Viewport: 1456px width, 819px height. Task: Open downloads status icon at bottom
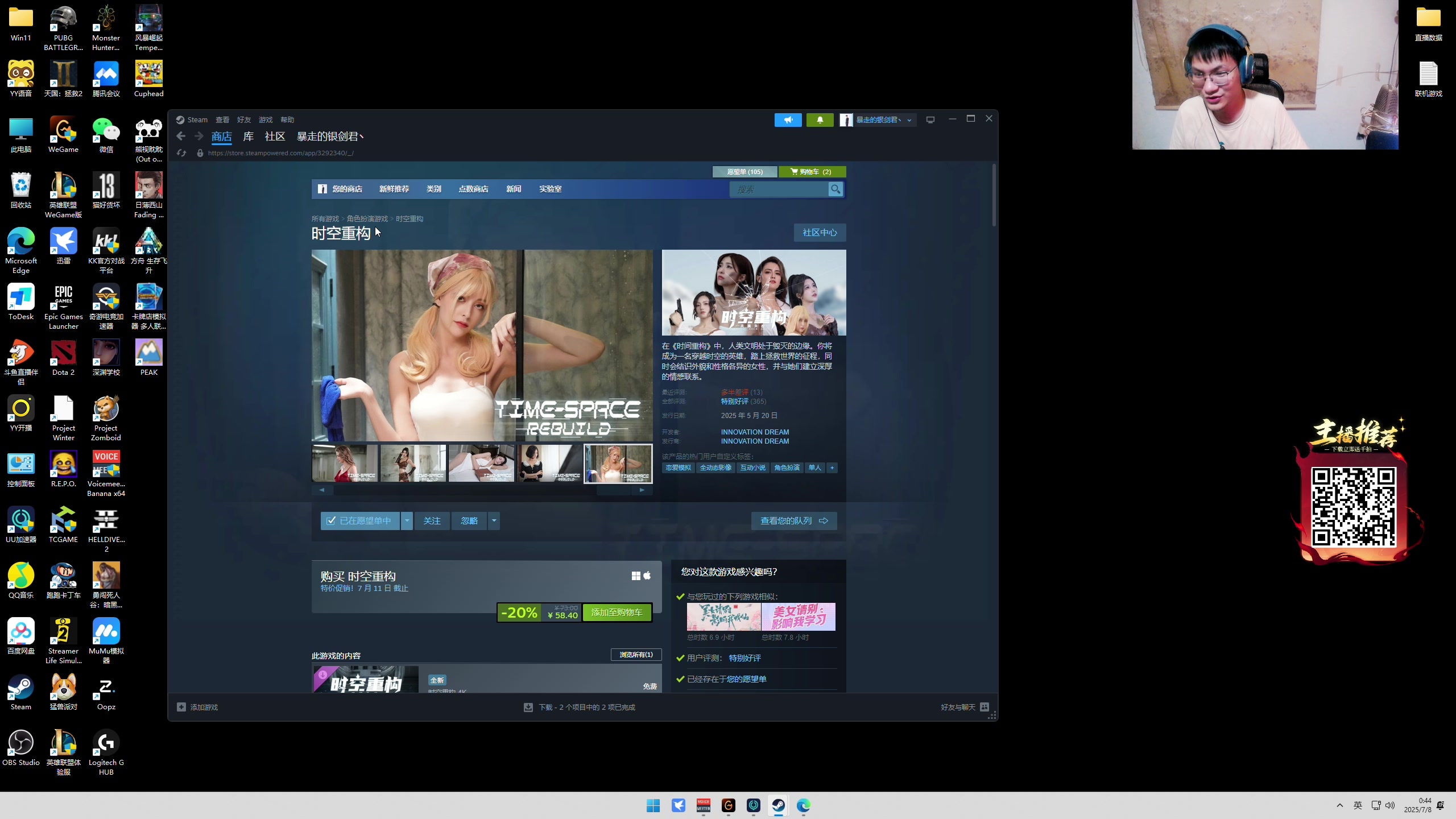click(x=528, y=707)
